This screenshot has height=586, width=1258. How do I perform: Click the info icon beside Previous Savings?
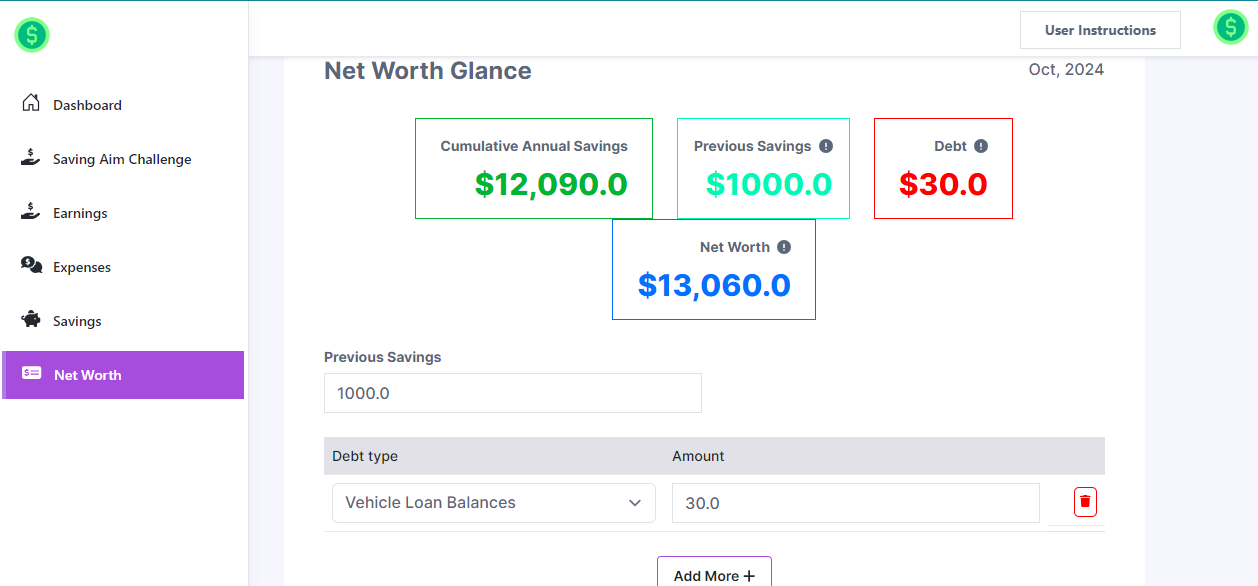[826, 146]
